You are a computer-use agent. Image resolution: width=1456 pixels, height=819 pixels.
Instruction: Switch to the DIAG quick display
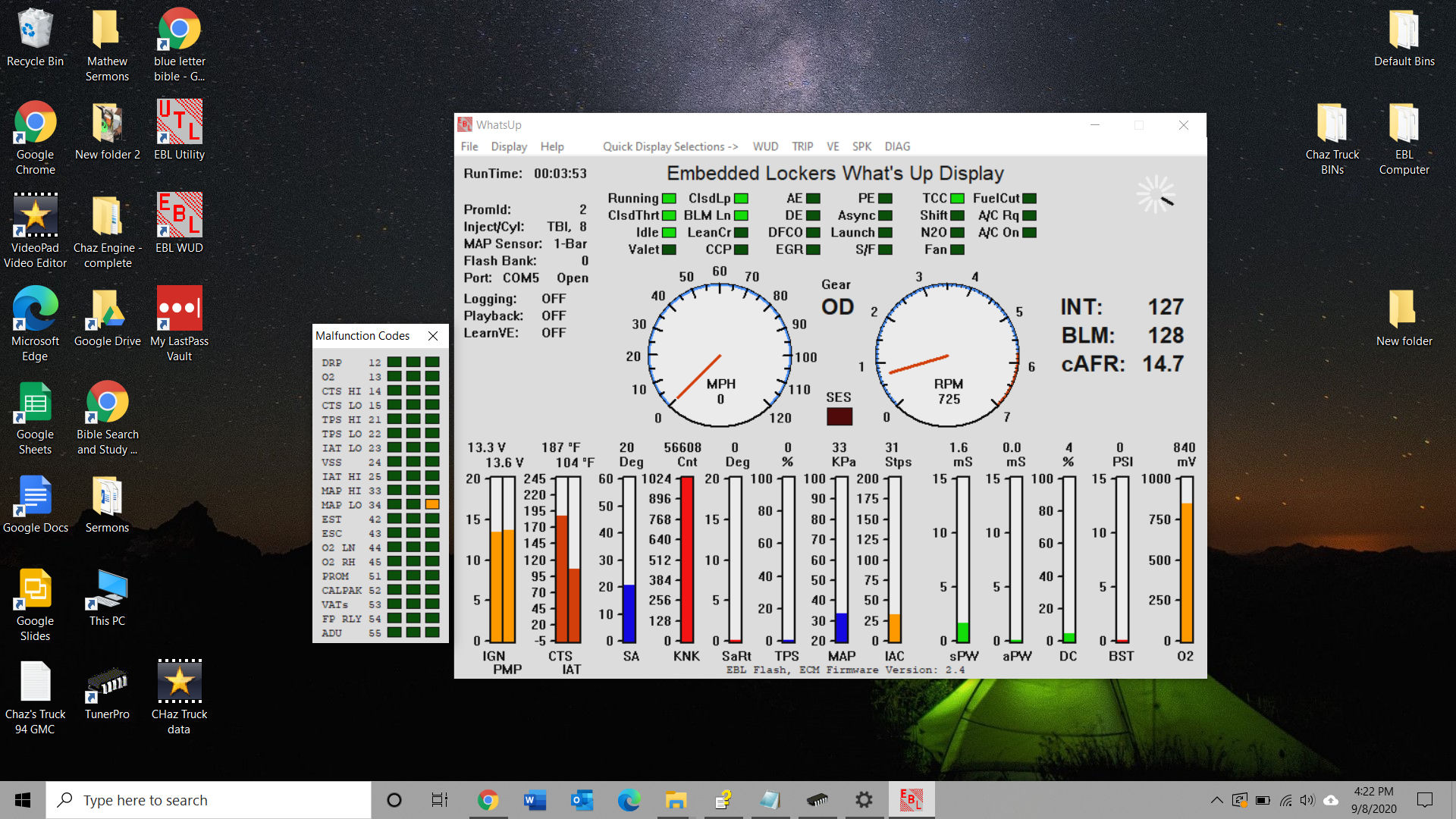(896, 146)
